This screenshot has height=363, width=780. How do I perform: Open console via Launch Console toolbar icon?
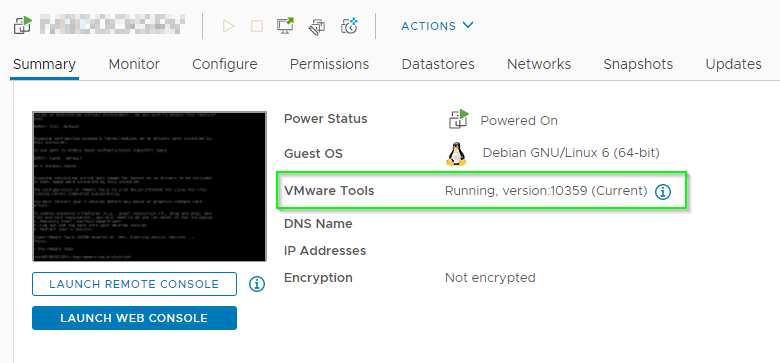(285, 26)
